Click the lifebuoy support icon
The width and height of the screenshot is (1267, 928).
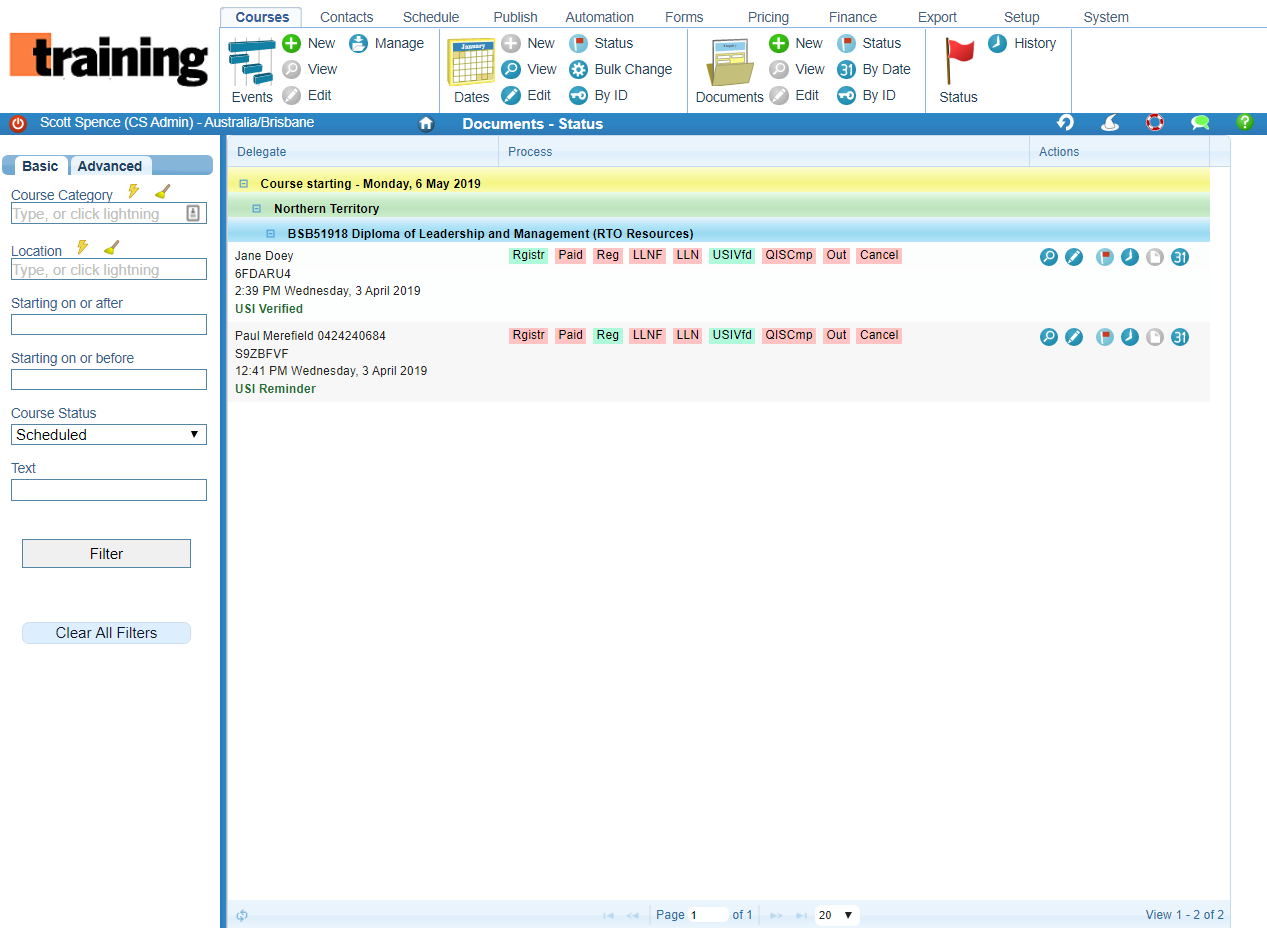pos(1155,123)
